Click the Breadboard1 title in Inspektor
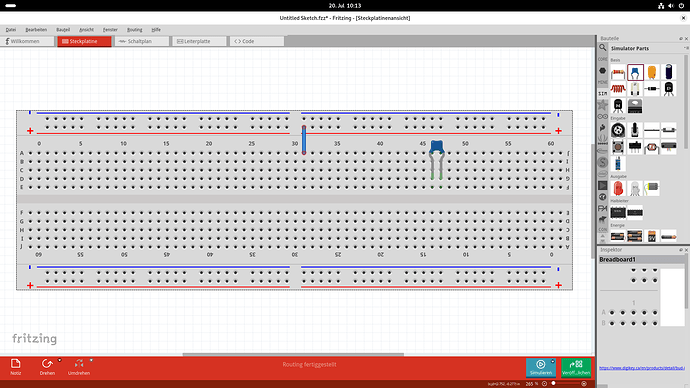This screenshot has height=388, width=690. point(617,260)
